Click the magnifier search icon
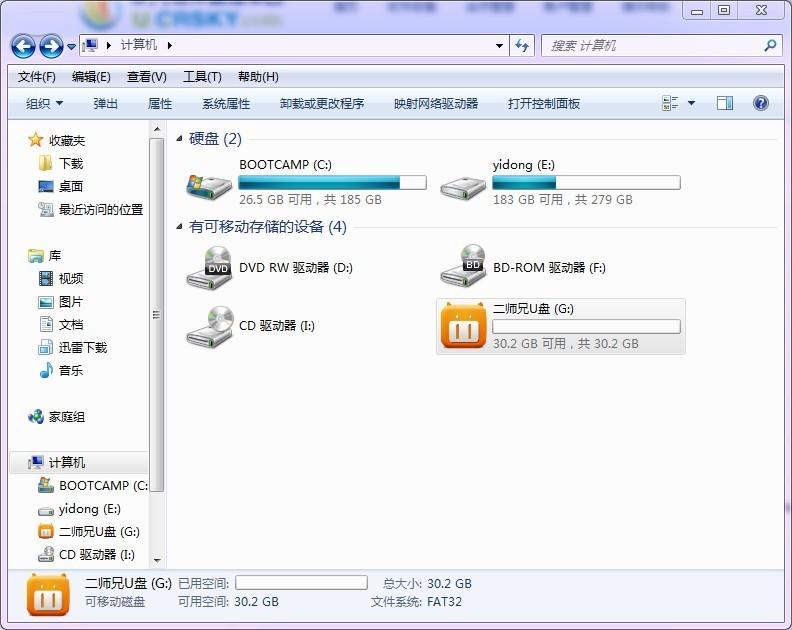 point(770,45)
